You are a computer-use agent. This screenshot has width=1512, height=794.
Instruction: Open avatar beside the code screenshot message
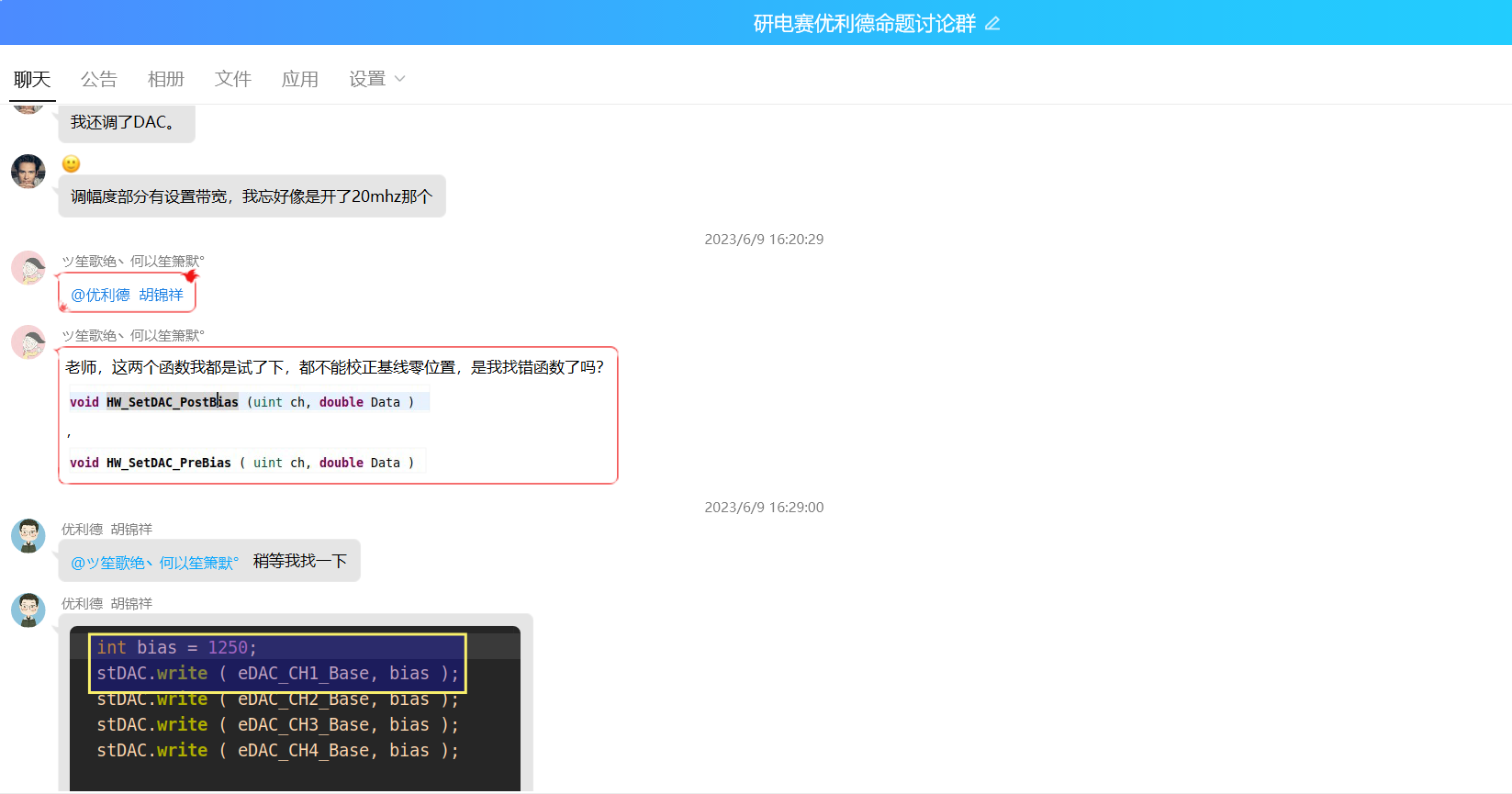click(x=28, y=610)
